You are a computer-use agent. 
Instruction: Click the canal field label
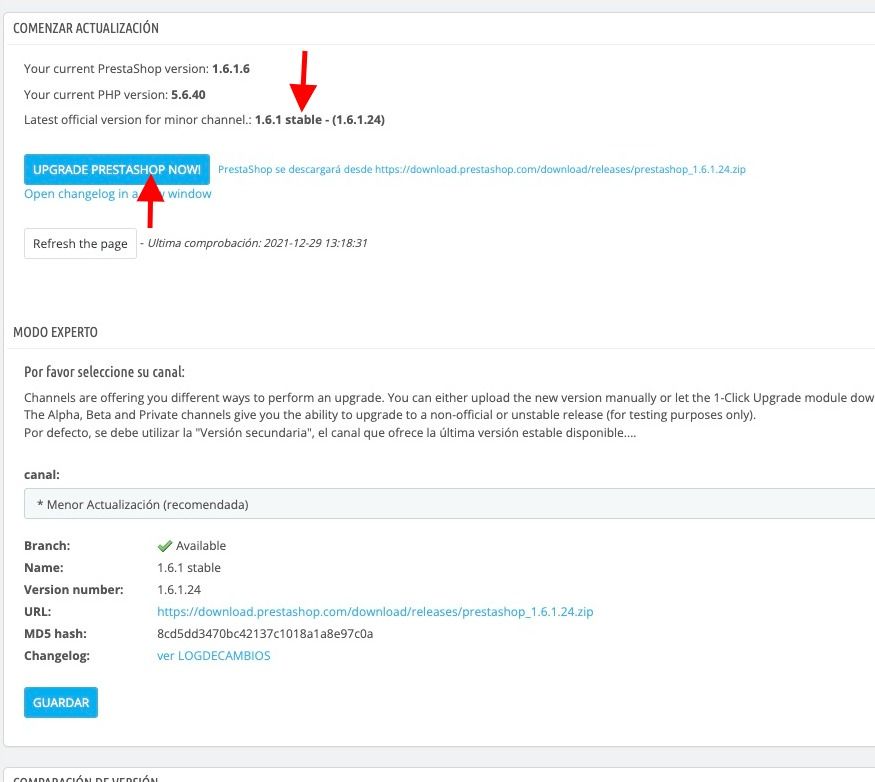(42, 474)
